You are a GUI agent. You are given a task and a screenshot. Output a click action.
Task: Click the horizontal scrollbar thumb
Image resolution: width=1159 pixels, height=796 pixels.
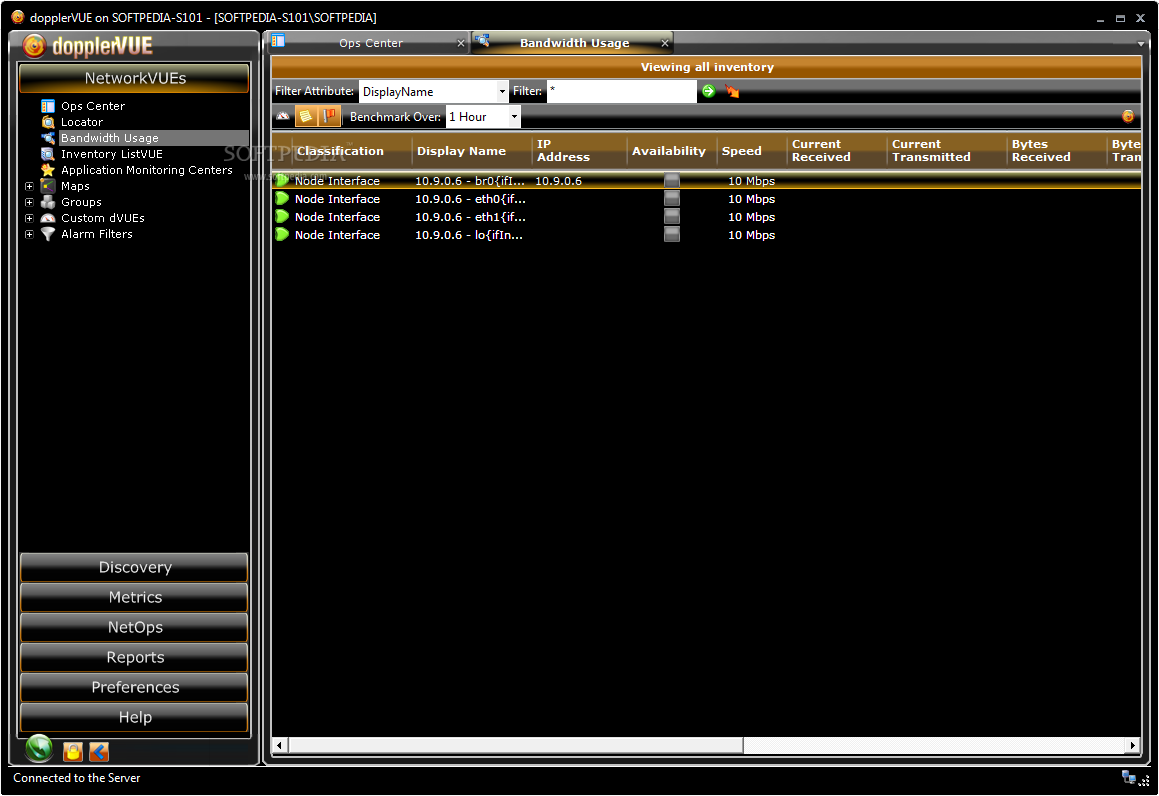click(x=515, y=745)
